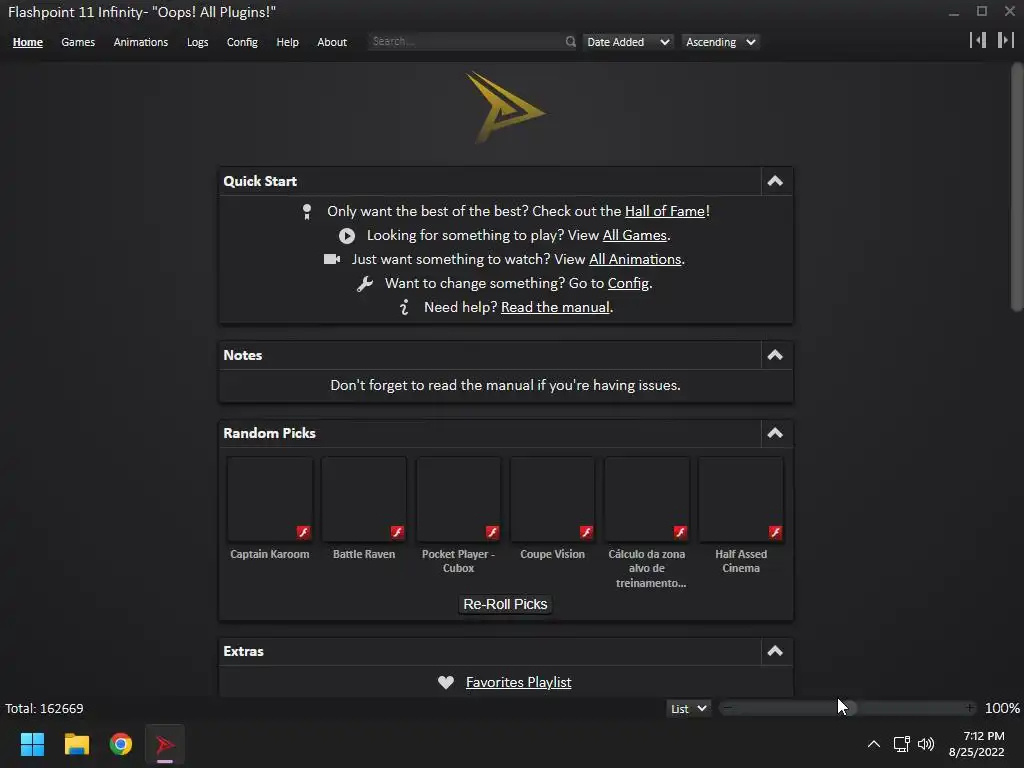
Task: Toggle the left sidebar icon
Action: click(978, 40)
